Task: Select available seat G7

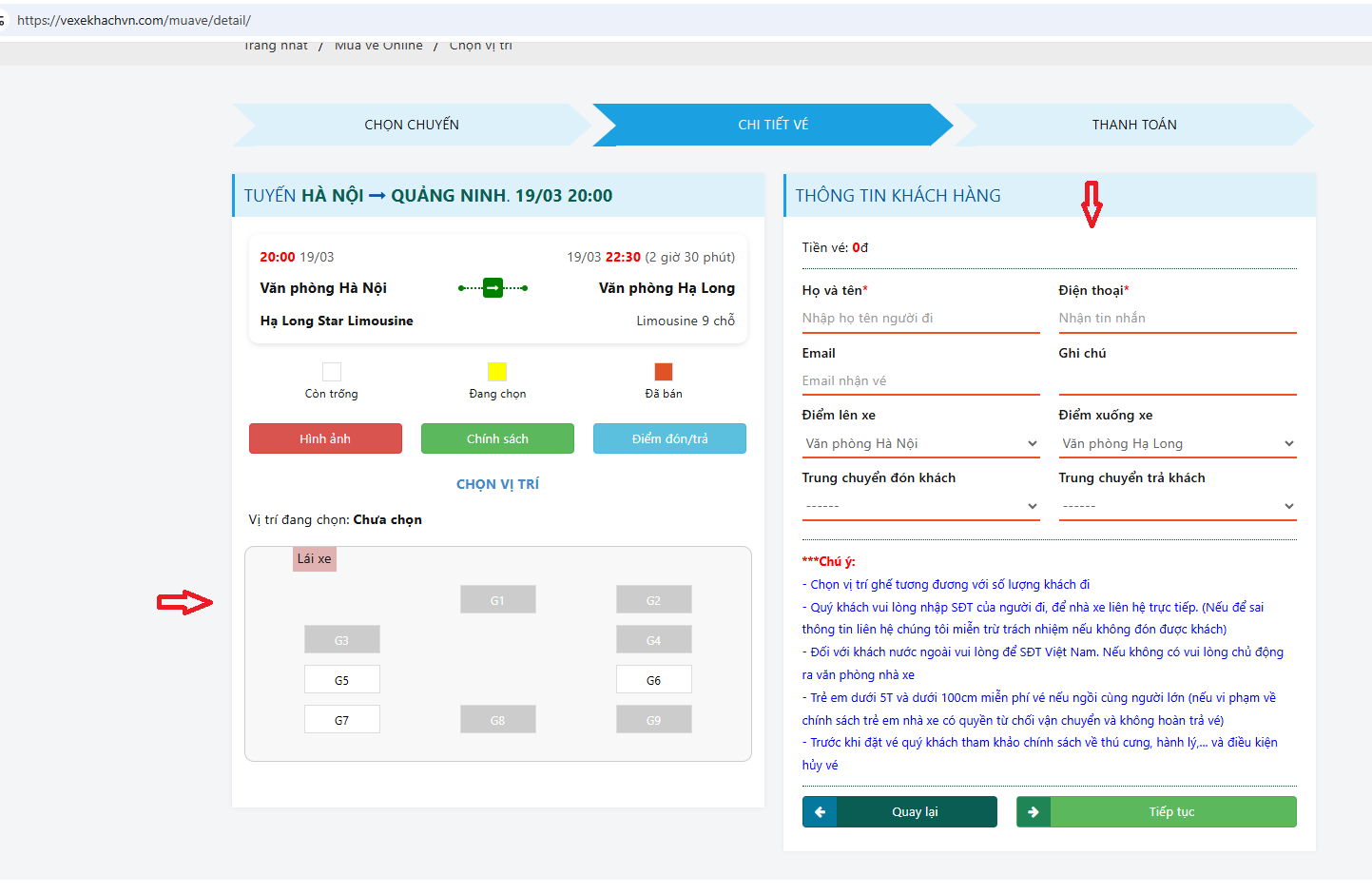Action: coord(341,720)
